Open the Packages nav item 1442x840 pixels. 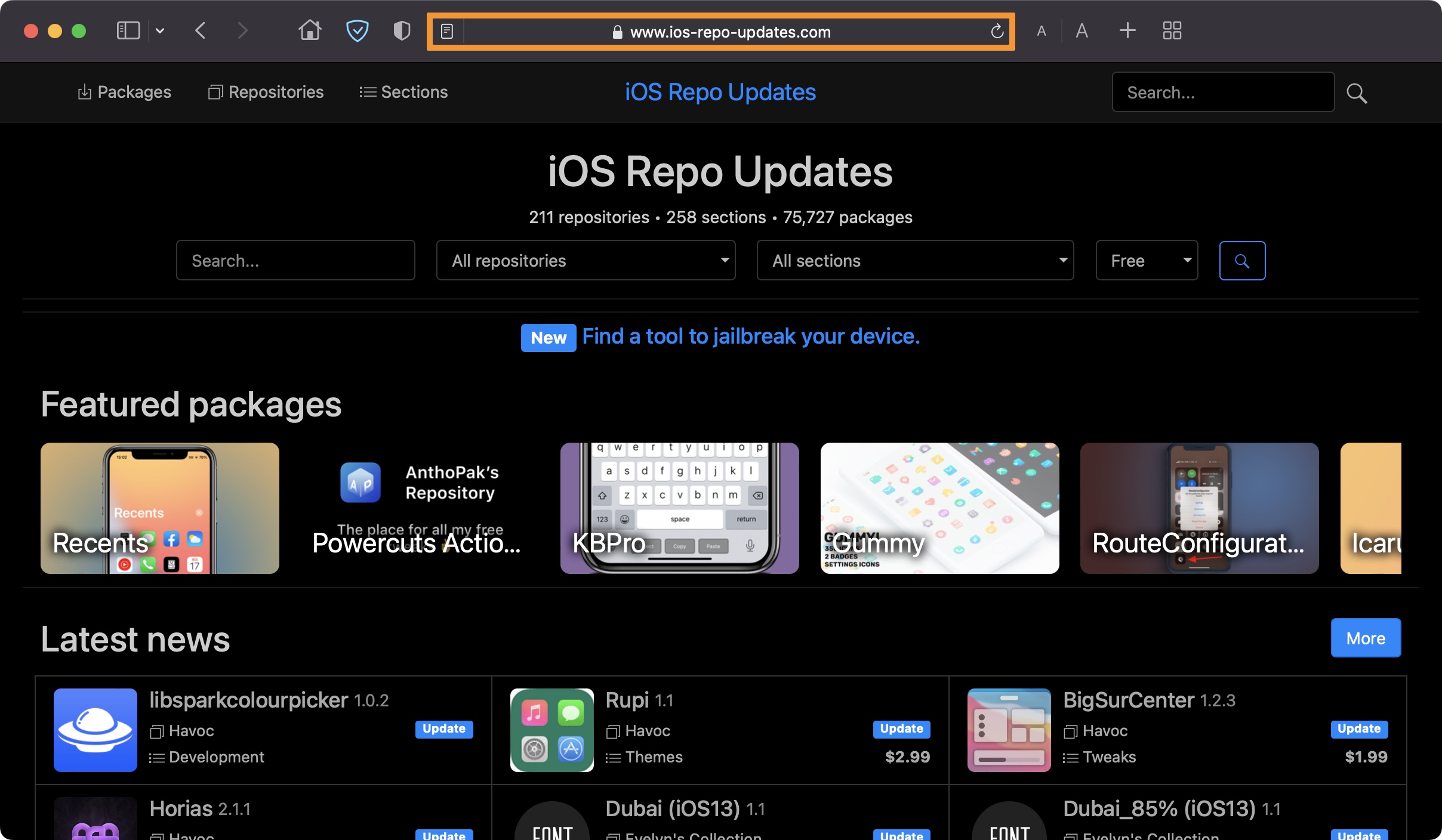(124, 92)
